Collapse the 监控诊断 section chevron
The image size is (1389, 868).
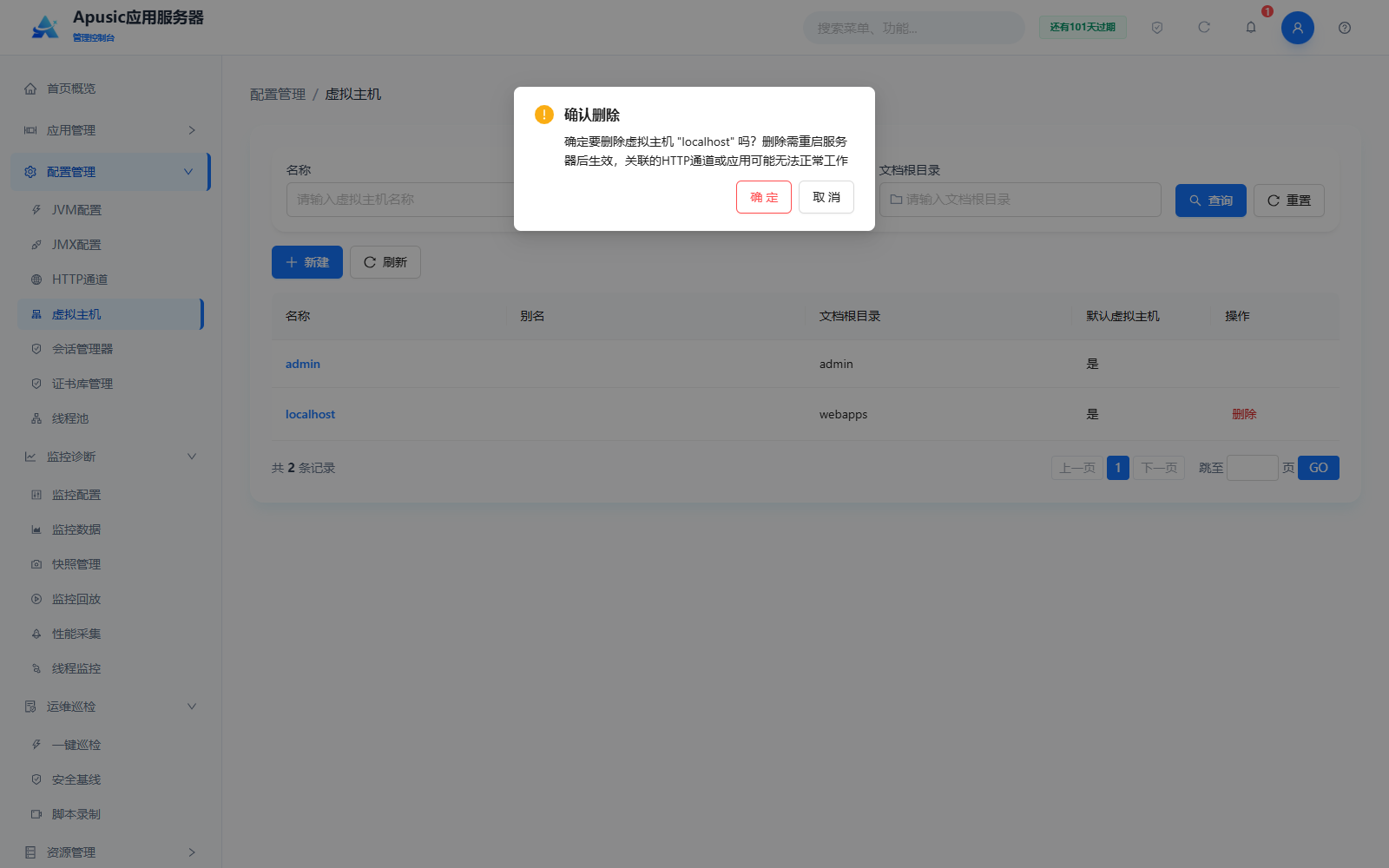click(192, 457)
